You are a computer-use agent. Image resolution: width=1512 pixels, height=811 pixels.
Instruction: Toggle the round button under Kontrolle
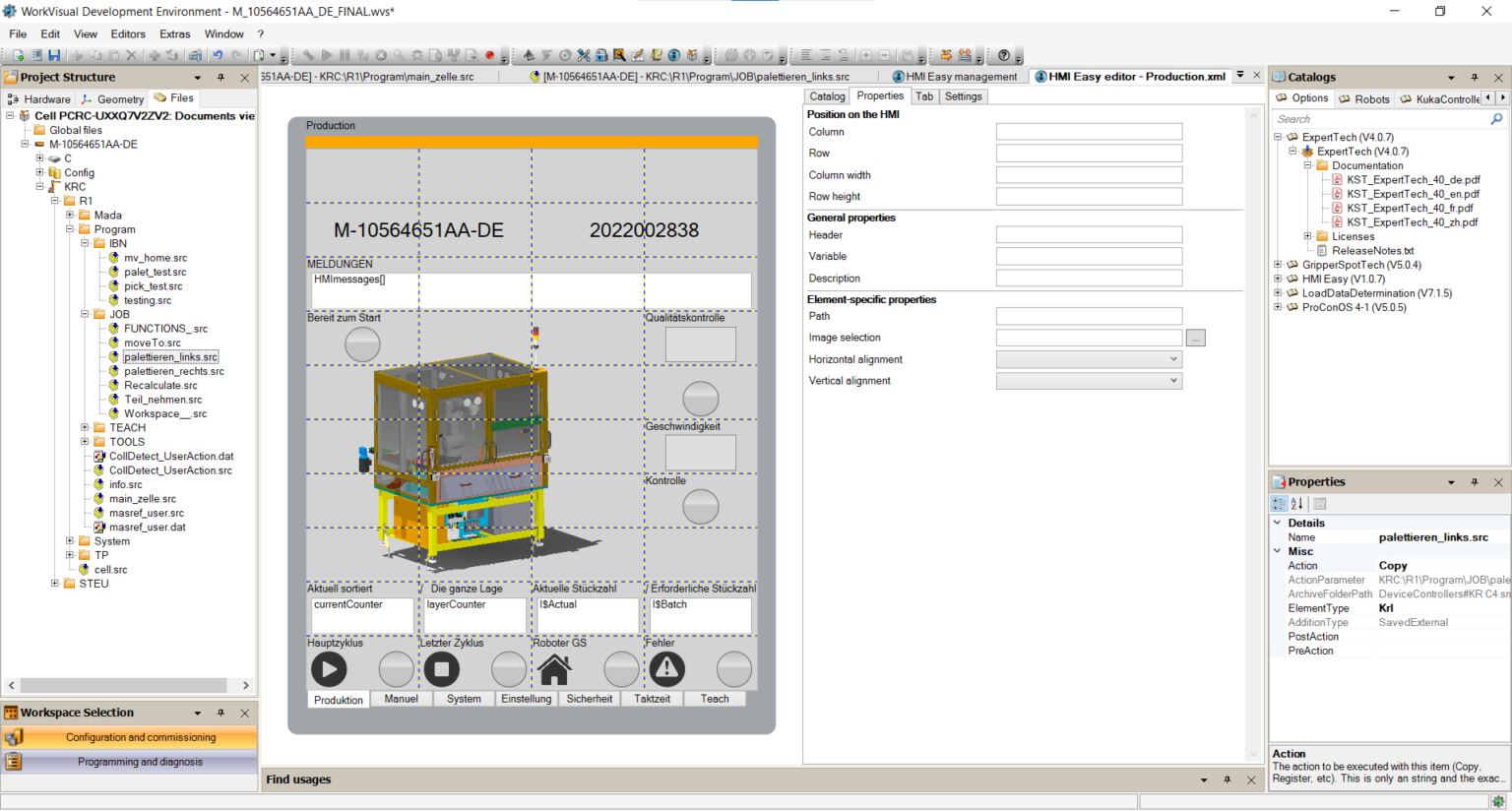(x=701, y=507)
